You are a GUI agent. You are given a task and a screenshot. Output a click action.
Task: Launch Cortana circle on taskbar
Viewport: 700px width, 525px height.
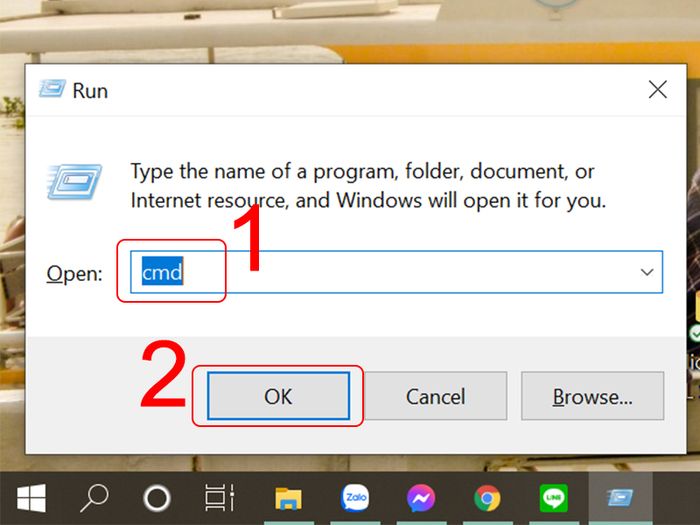[x=157, y=498]
